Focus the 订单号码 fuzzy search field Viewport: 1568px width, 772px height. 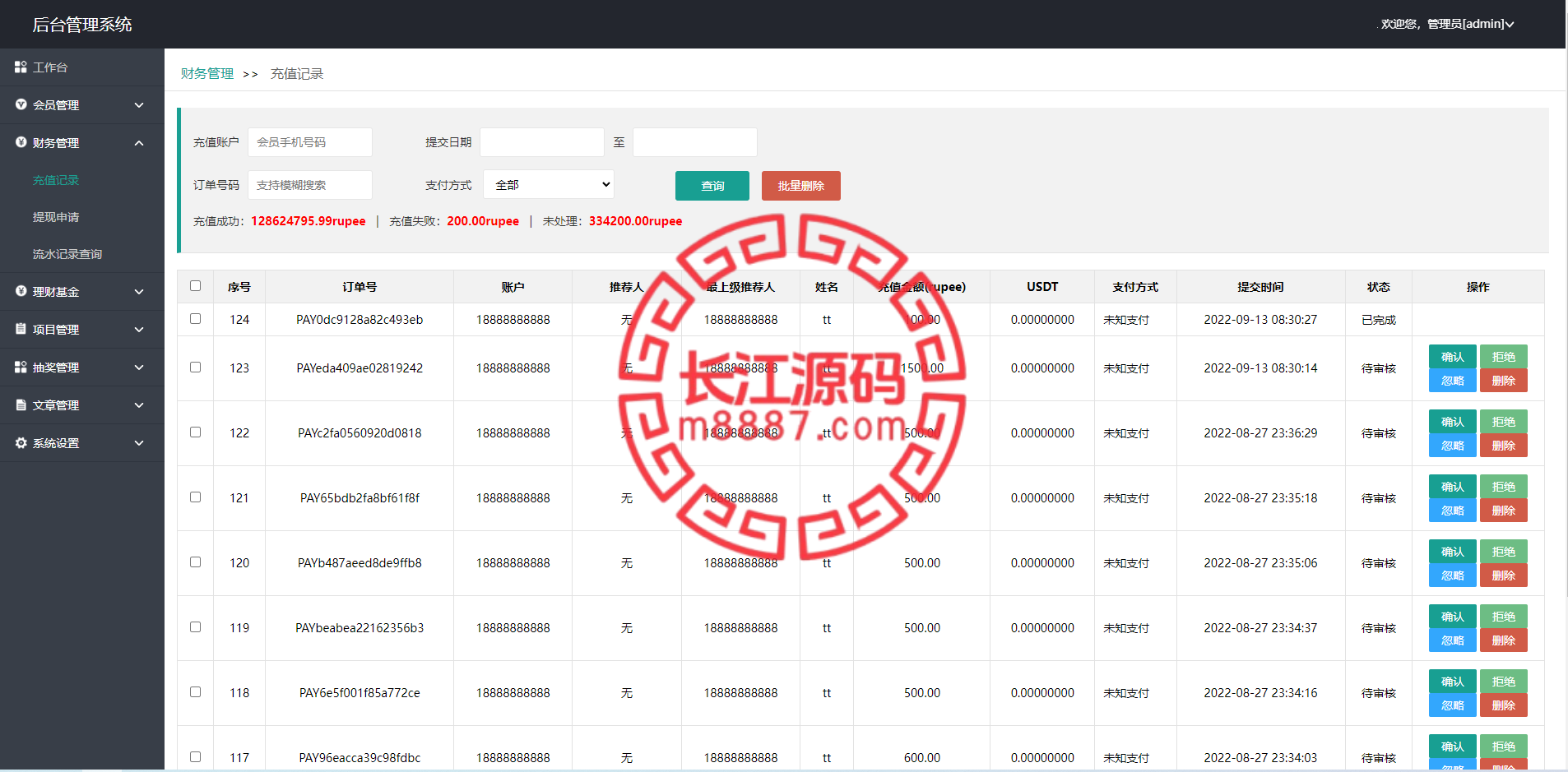310,185
